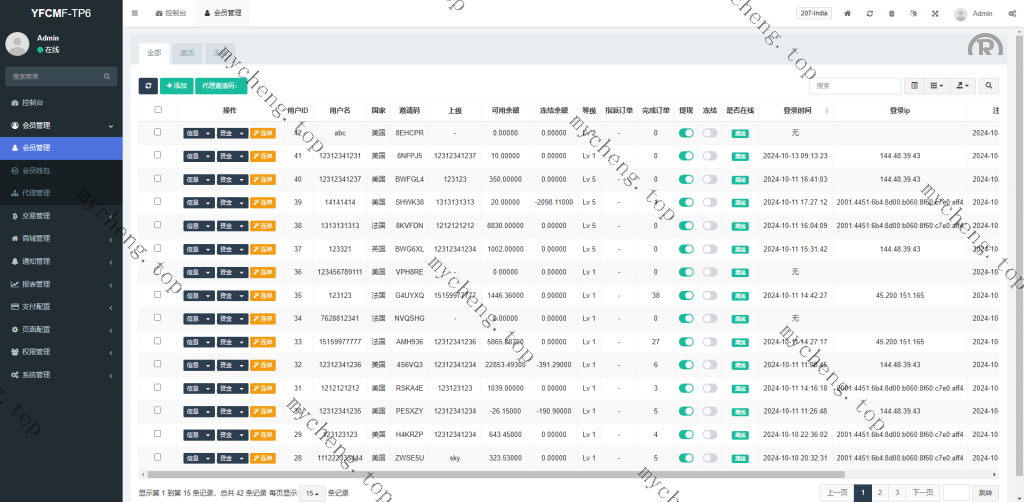Click the dark table refresh button
This screenshot has height=502, width=1024.
click(x=148, y=87)
